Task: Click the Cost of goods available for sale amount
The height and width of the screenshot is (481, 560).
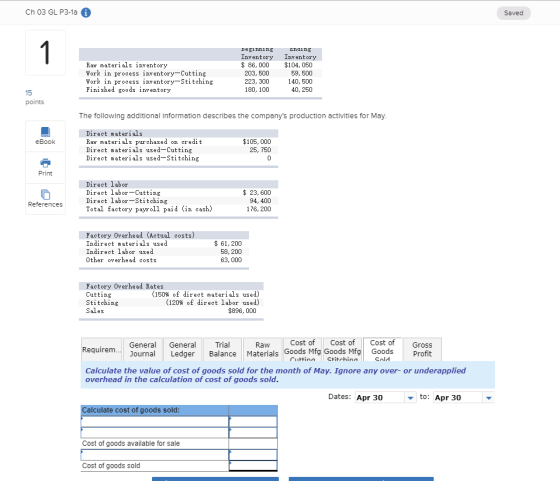Action: (x=253, y=444)
